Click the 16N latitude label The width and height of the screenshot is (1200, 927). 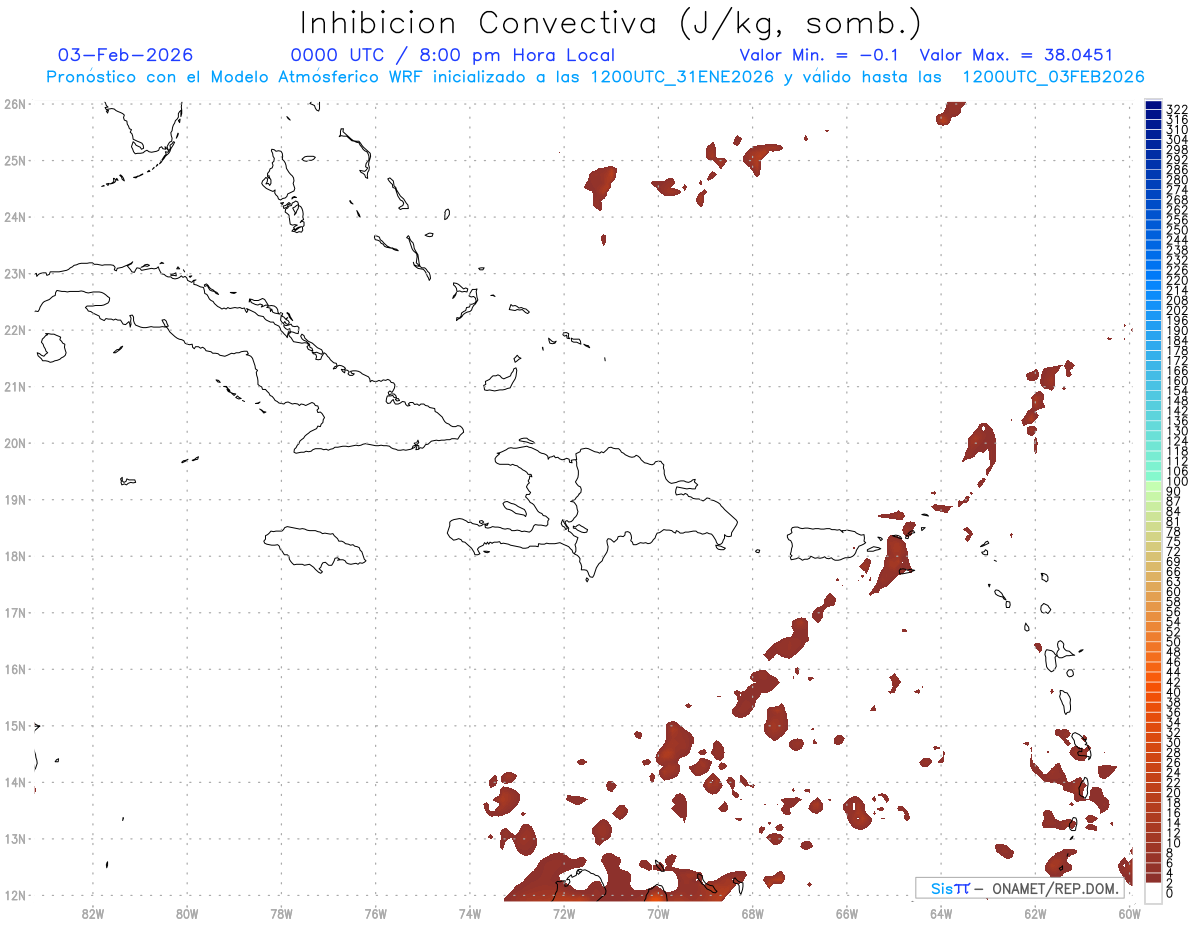point(14,669)
